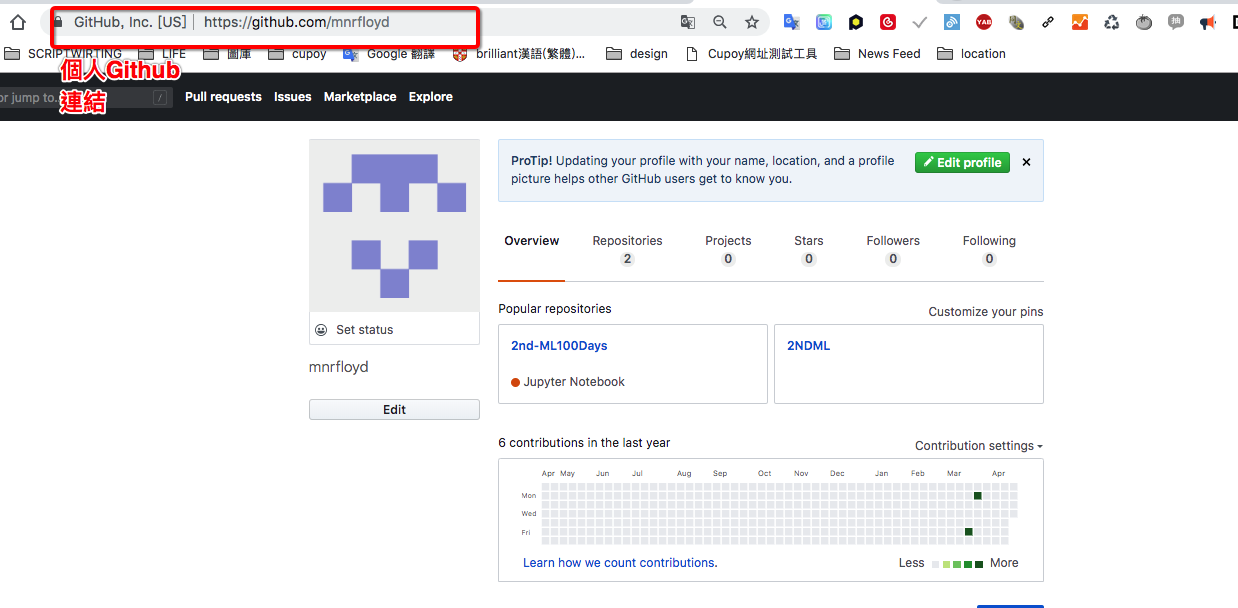The height and width of the screenshot is (608, 1238).
Task: Expand the Contribution settings dropdown
Action: pyautogui.click(x=979, y=446)
